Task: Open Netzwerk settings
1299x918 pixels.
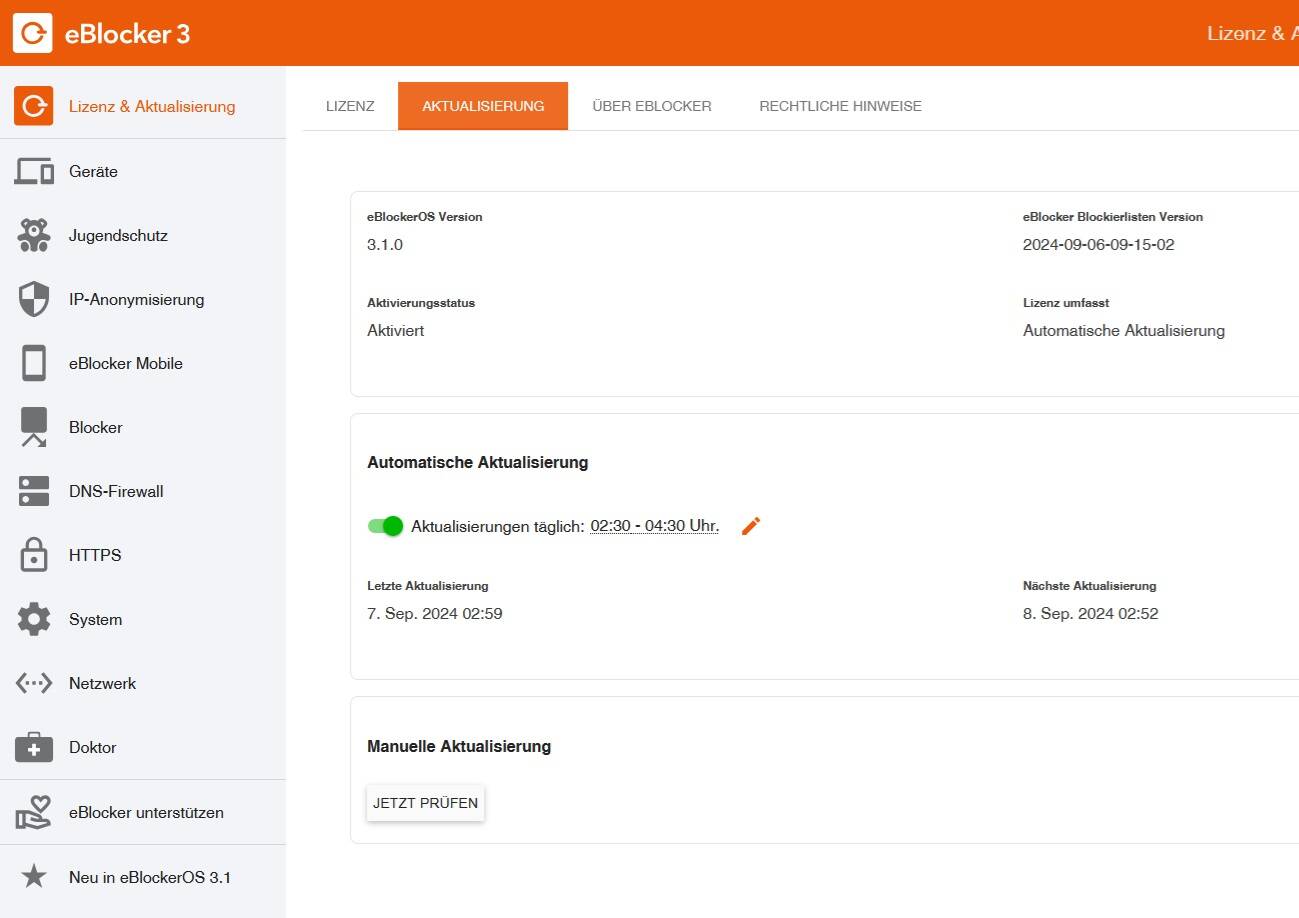Action: click(x=143, y=684)
